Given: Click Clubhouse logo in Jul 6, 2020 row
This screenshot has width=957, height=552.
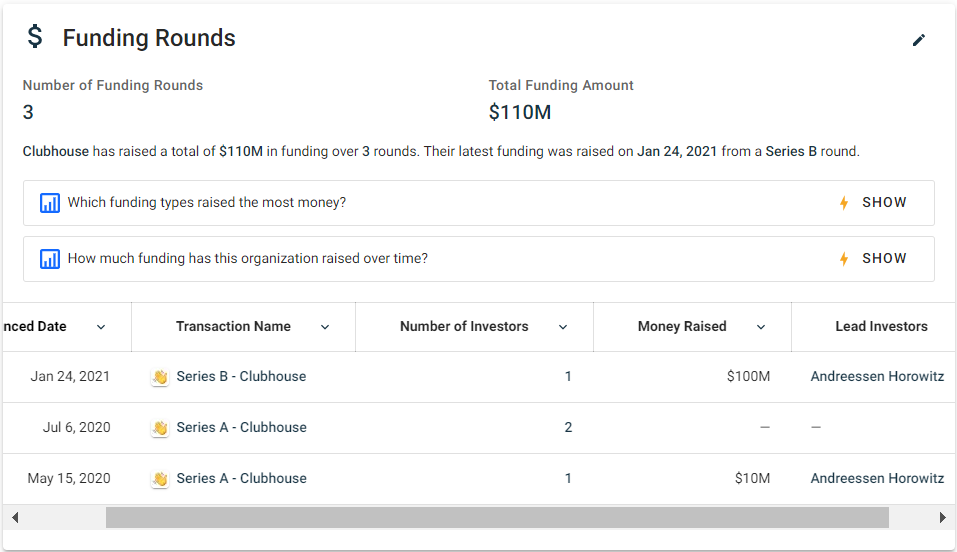Looking at the screenshot, I should tap(160, 428).
